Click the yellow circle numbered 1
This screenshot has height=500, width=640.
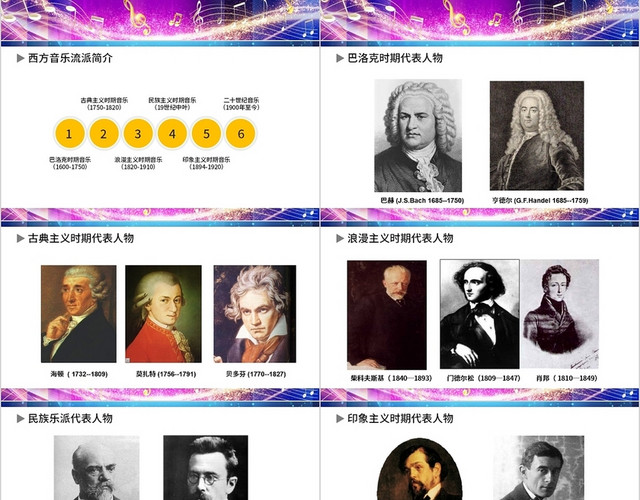[69, 133]
